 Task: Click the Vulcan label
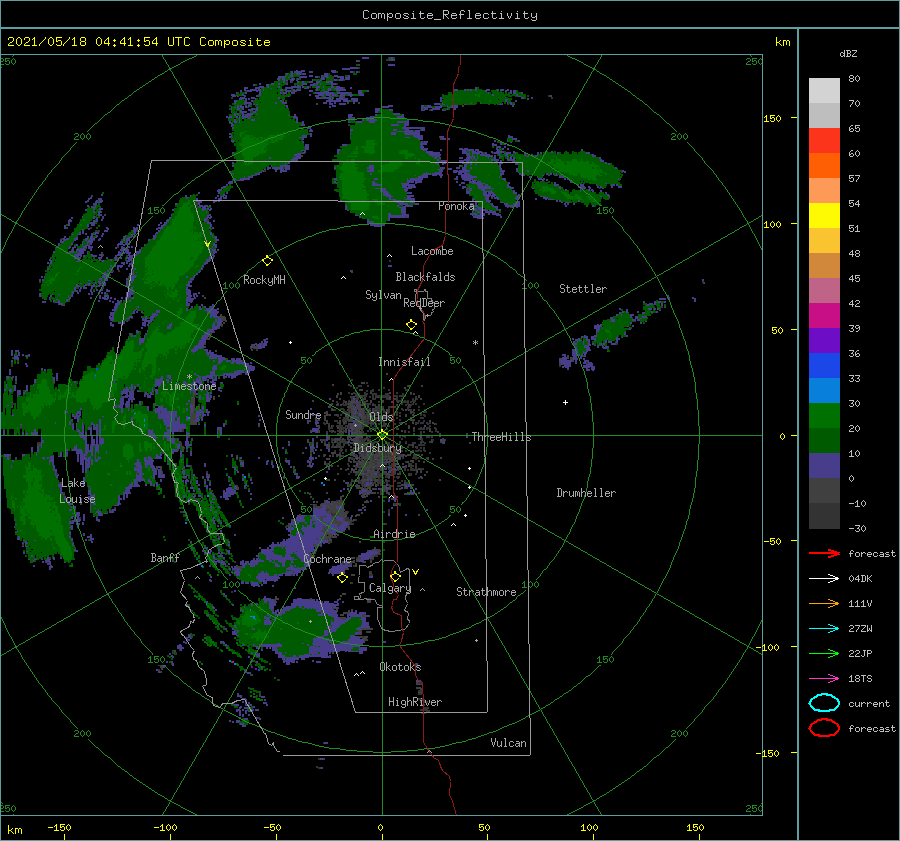click(x=509, y=743)
